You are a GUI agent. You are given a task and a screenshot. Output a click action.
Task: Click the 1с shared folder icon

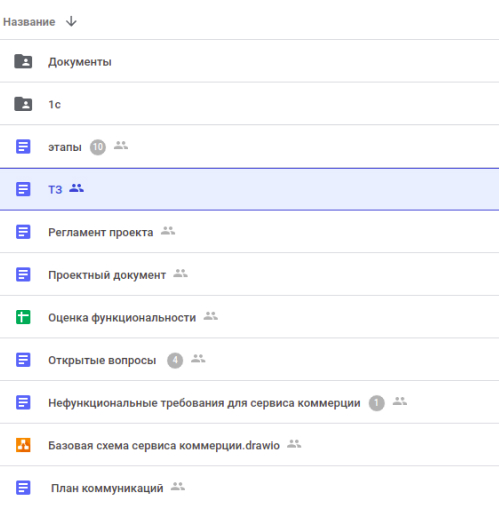23,104
